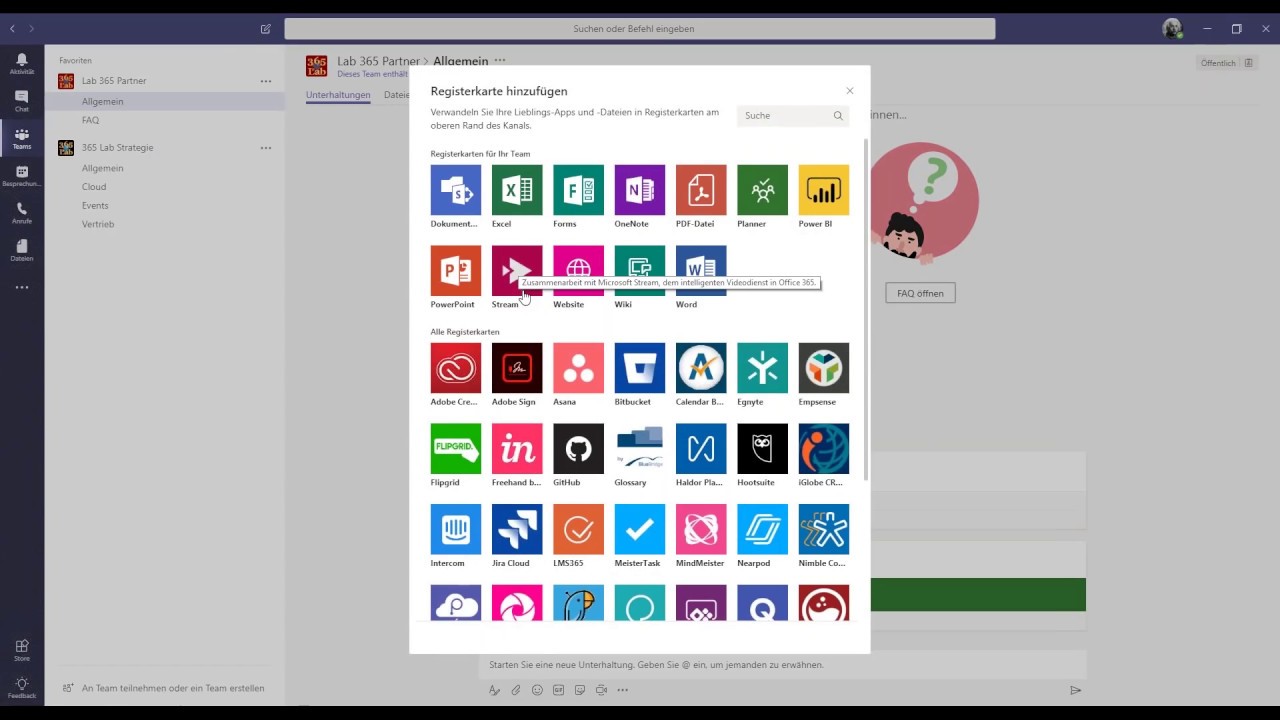Screen dimensions: 1280x720
Task: Open Besprechungen in the left rail
Action: 22,176
